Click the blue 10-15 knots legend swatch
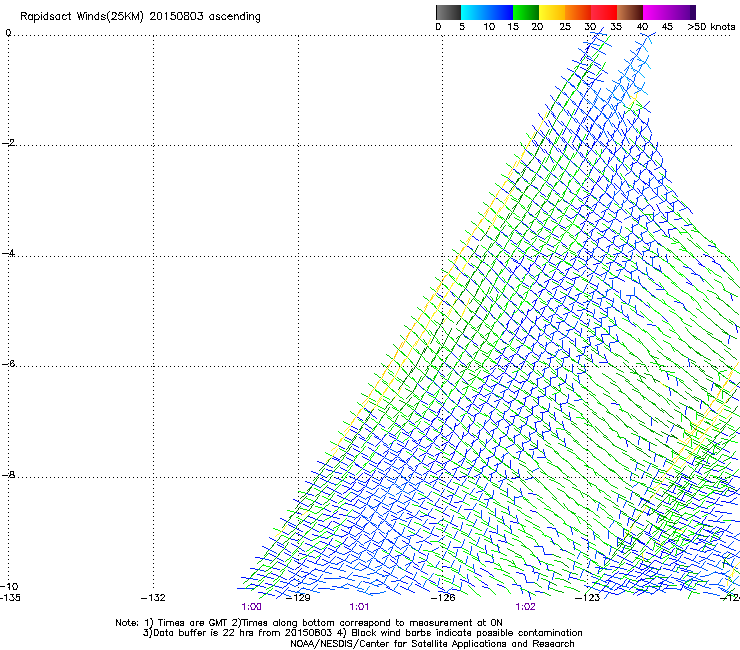The width and height of the screenshot is (740, 650). click(500, 12)
